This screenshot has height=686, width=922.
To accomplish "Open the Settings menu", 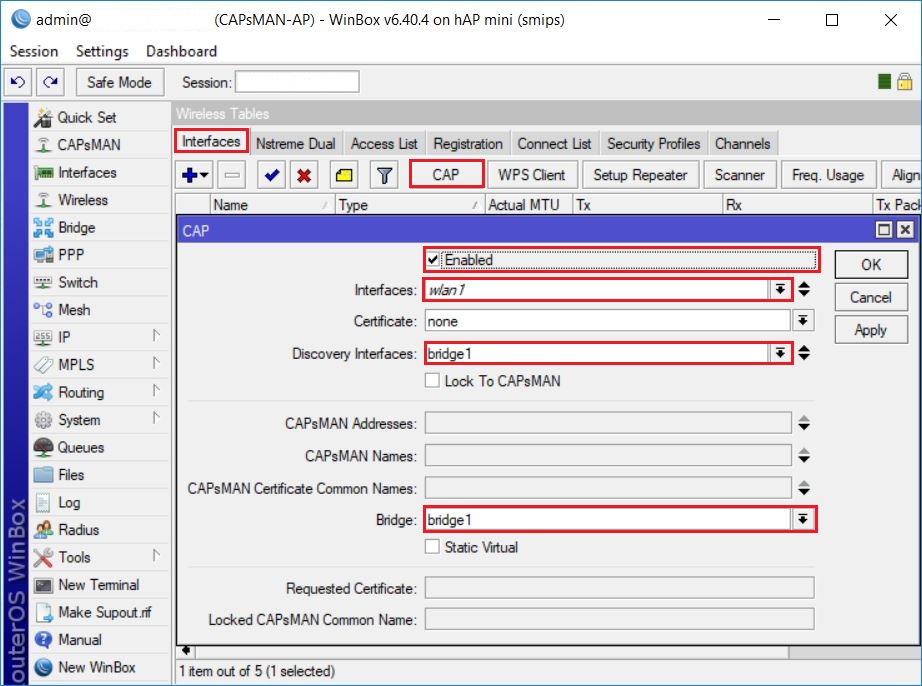I will 102,52.
